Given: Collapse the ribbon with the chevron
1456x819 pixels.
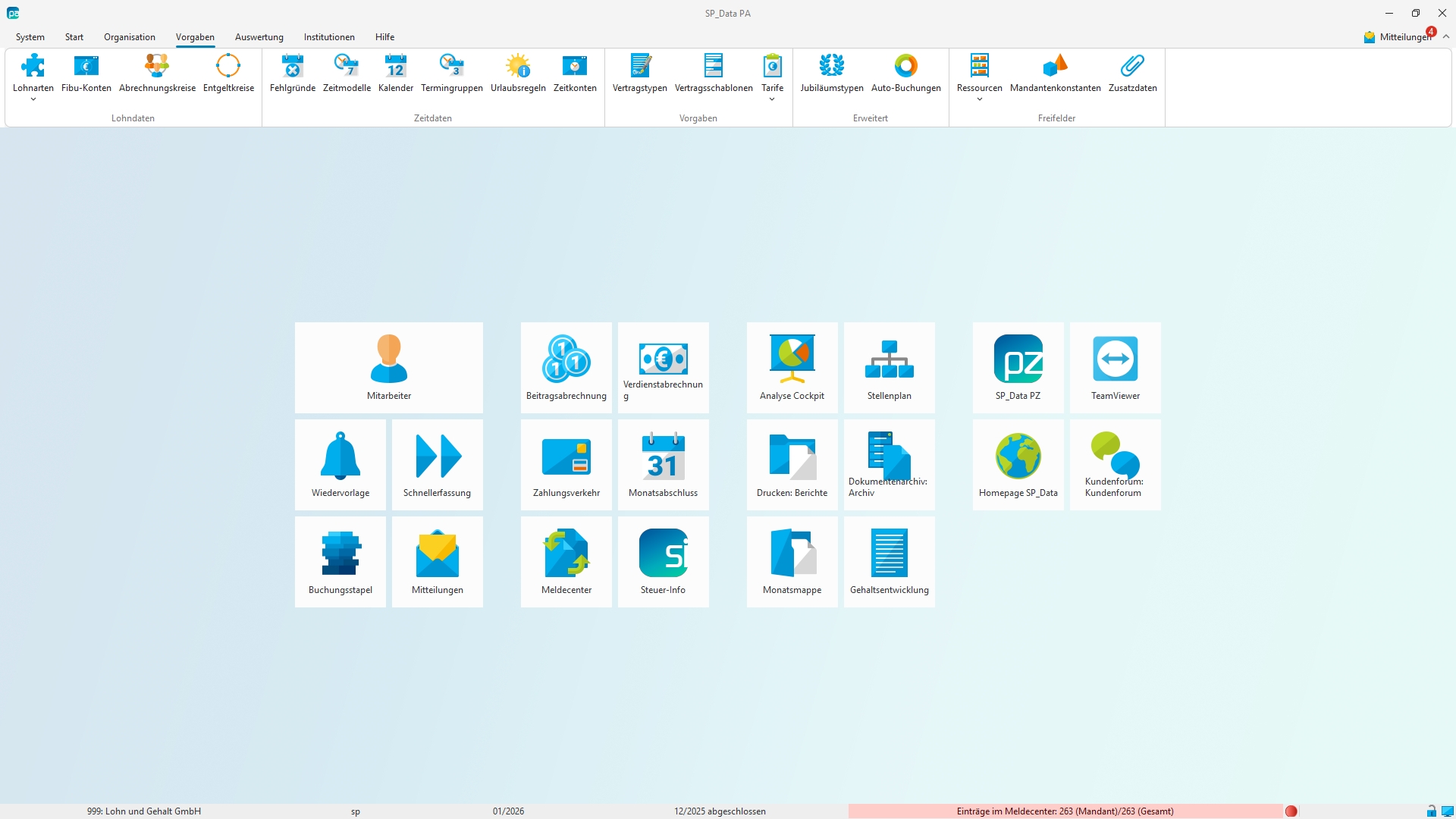Looking at the screenshot, I should point(1446,36).
